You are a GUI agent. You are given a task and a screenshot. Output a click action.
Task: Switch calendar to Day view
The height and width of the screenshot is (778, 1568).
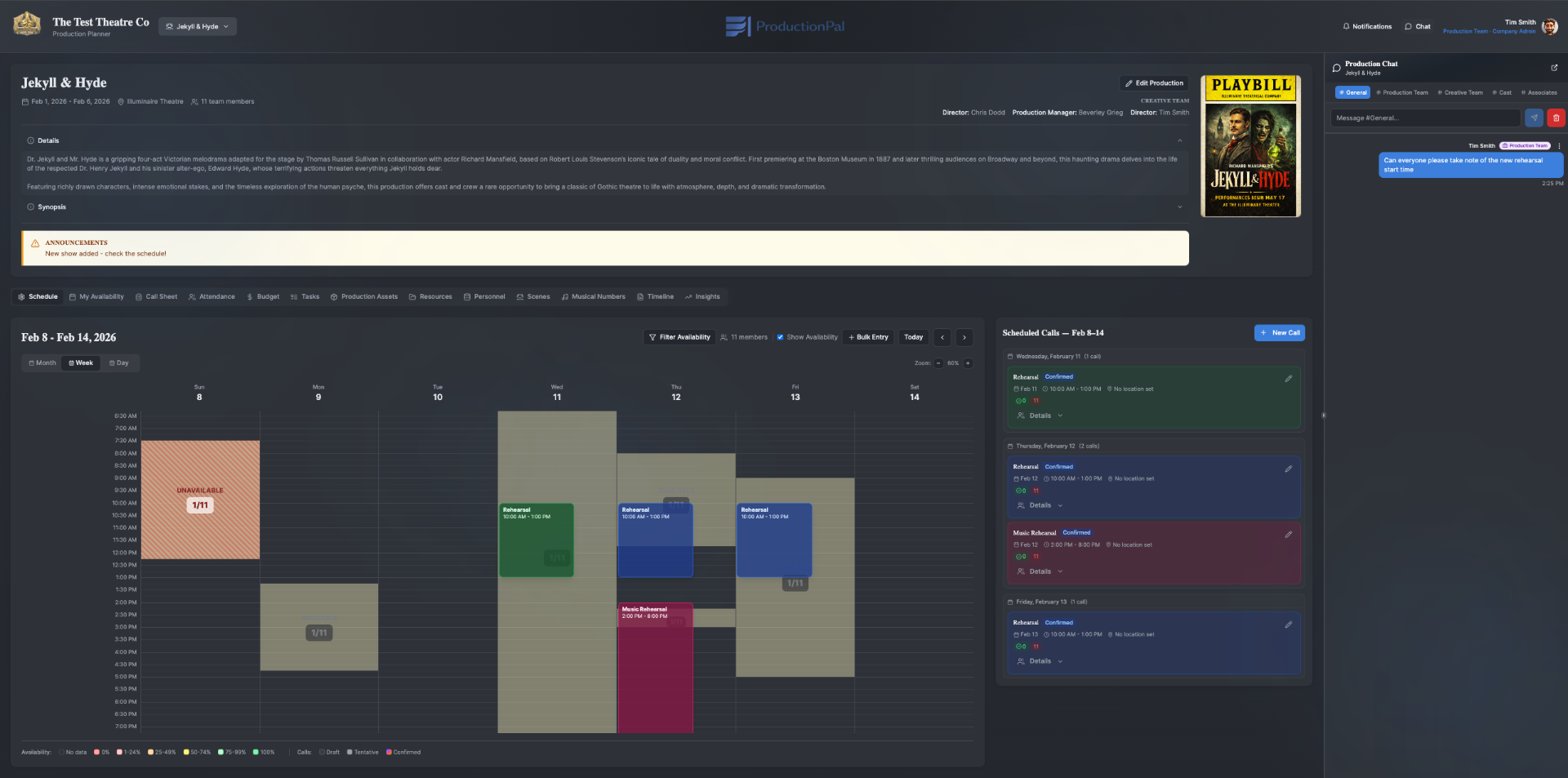coord(119,363)
